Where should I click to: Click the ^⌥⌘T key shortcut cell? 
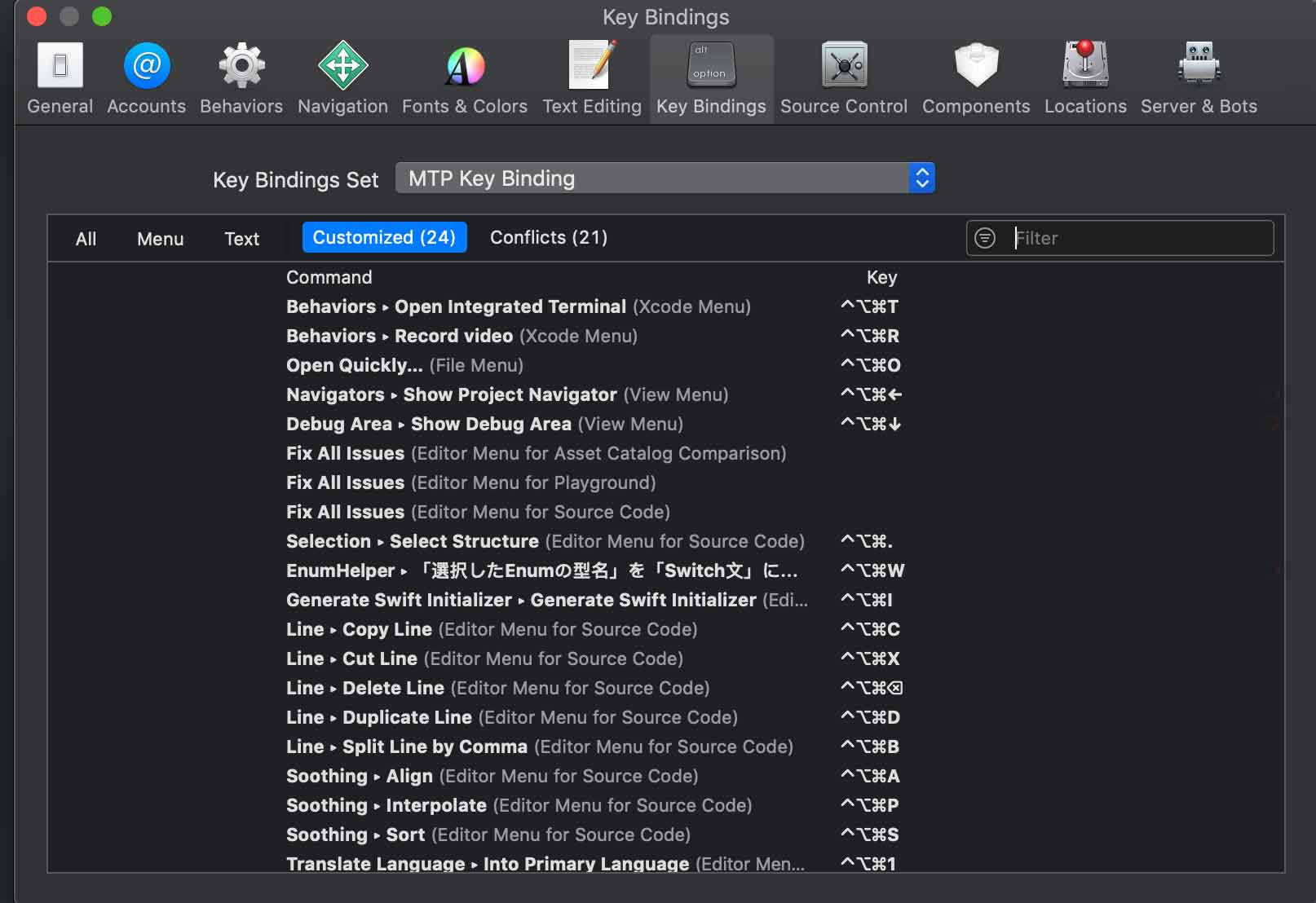point(869,306)
